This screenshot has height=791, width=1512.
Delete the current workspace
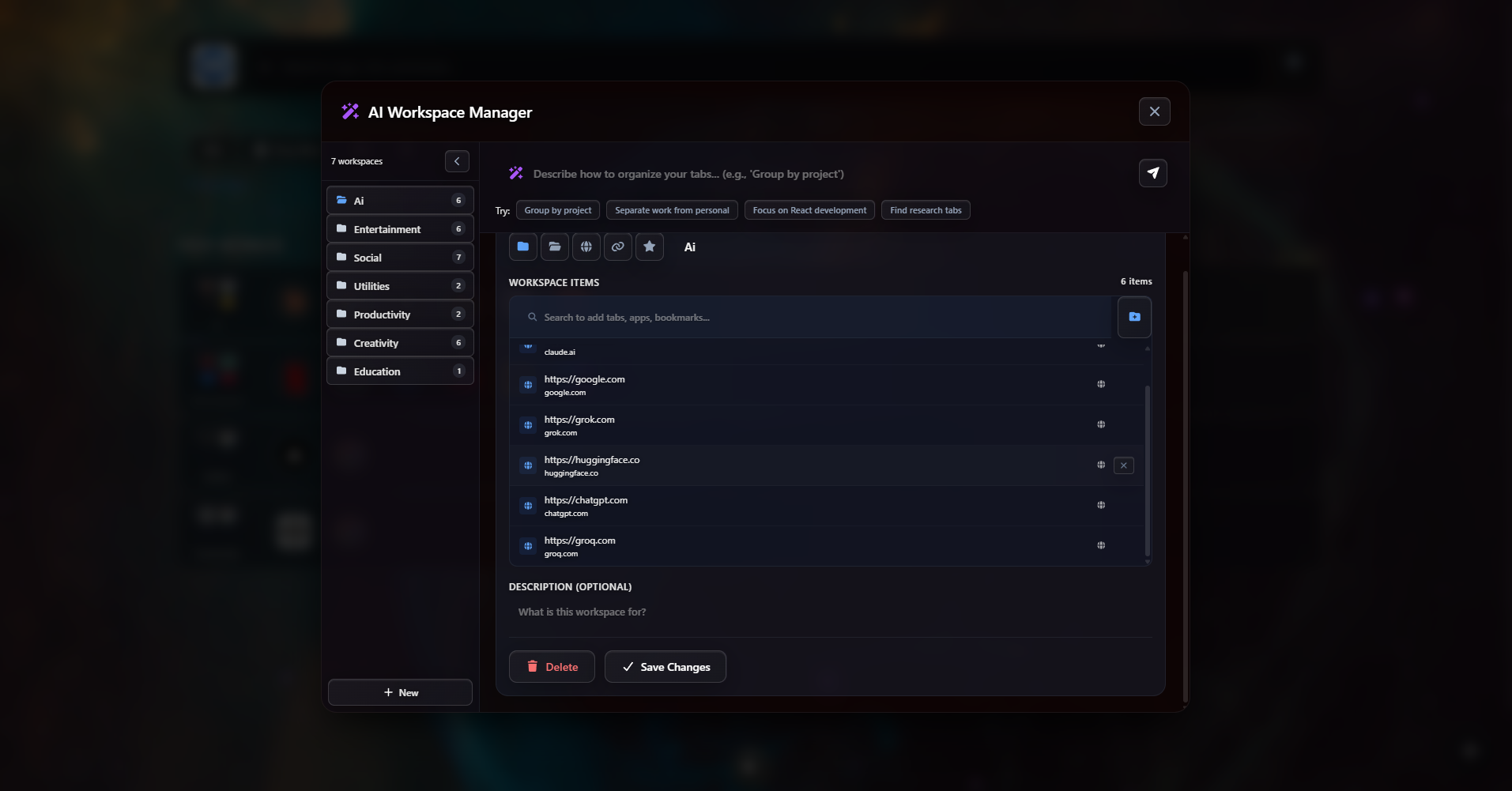click(552, 667)
